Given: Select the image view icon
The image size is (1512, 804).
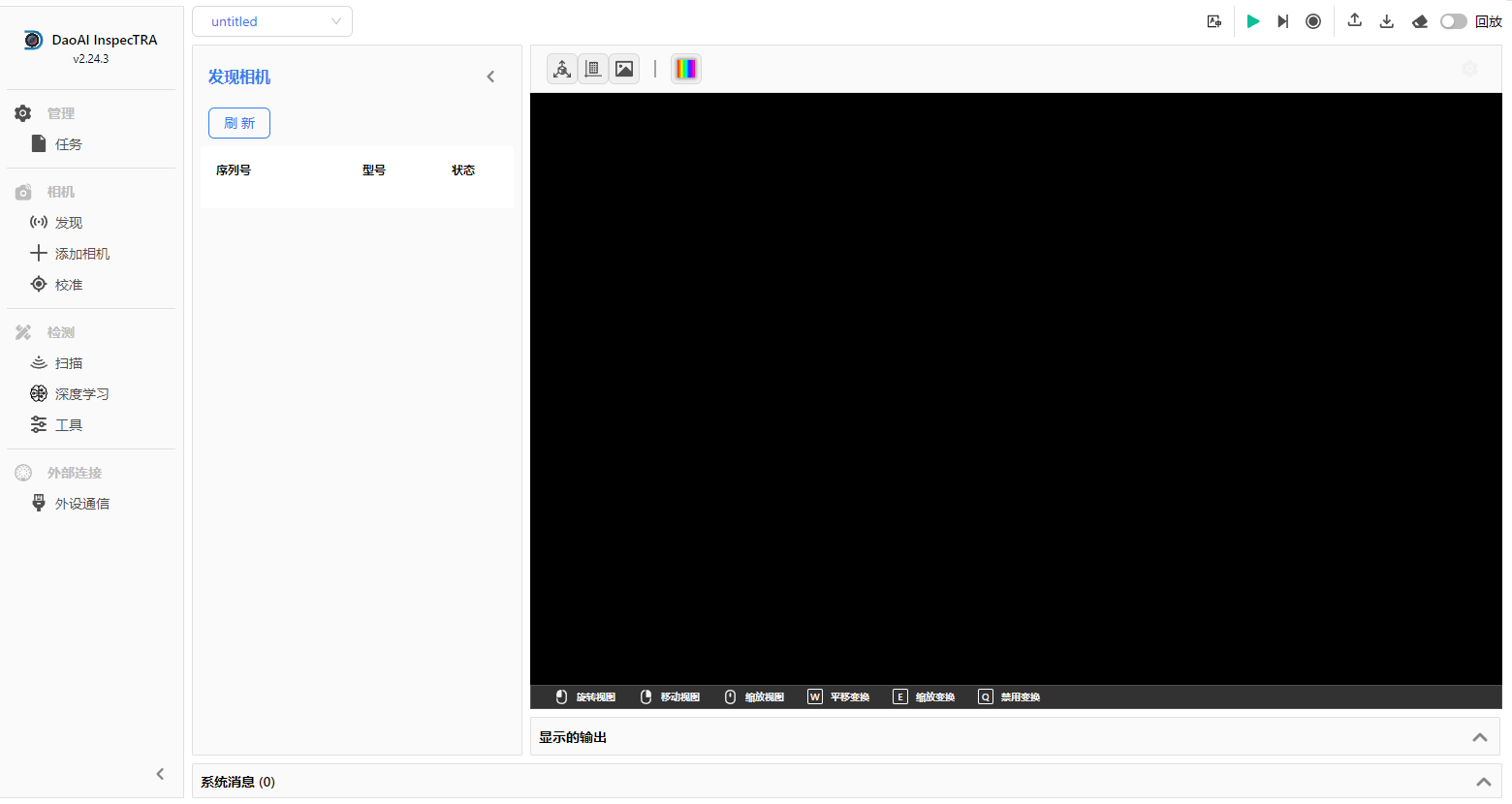Looking at the screenshot, I should 624,69.
